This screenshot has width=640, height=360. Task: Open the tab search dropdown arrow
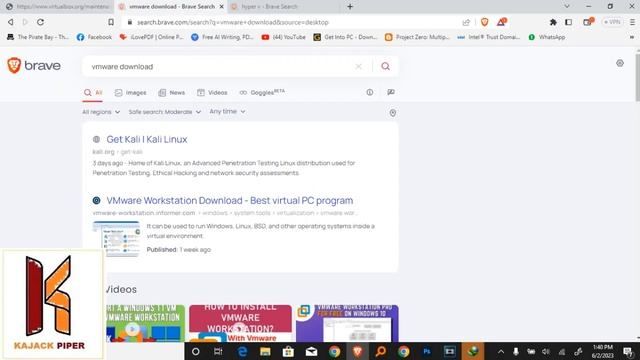(567, 7)
